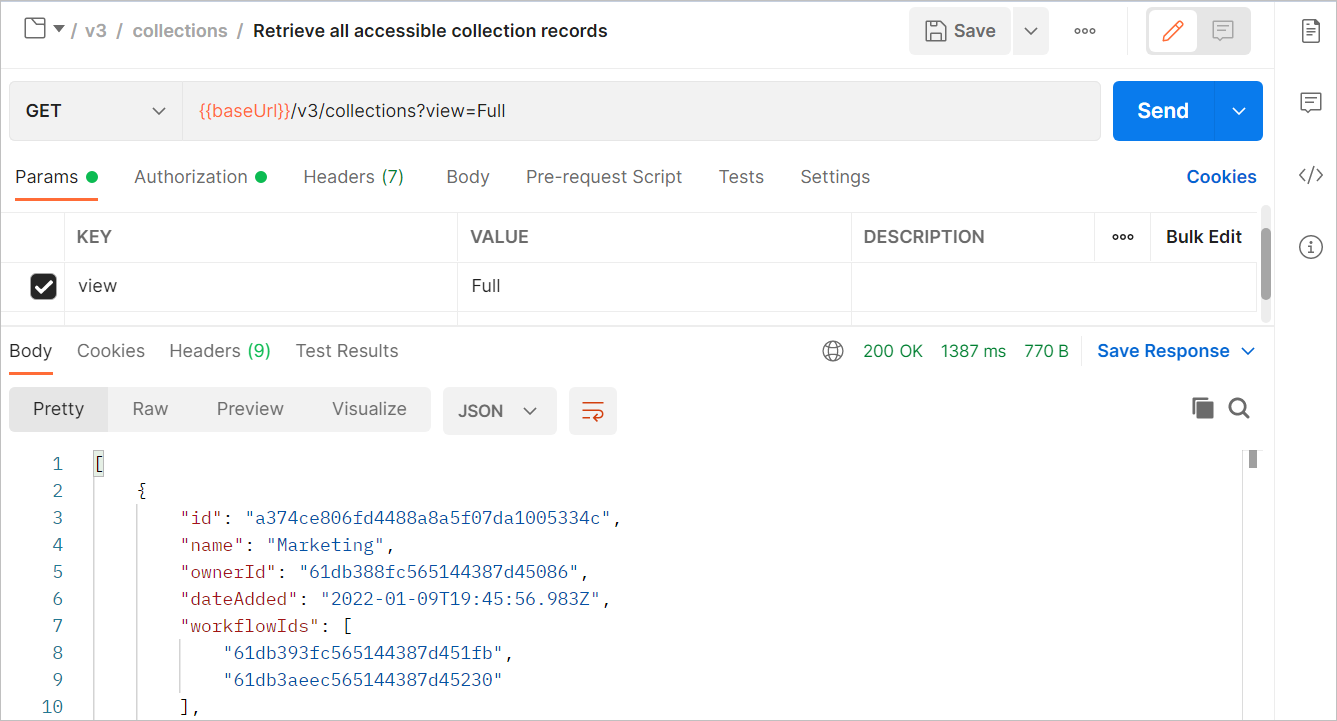Open the GET request method dropdown

pos(95,111)
